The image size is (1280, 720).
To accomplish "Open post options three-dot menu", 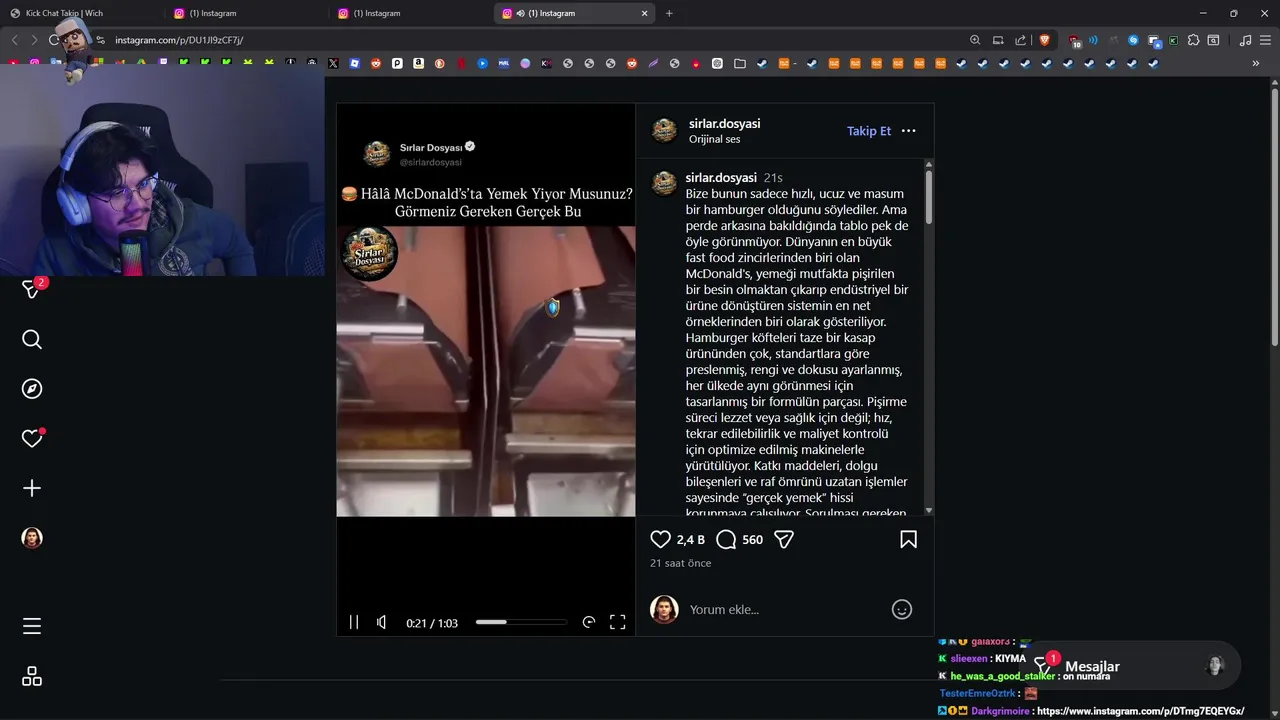I will click(x=908, y=131).
